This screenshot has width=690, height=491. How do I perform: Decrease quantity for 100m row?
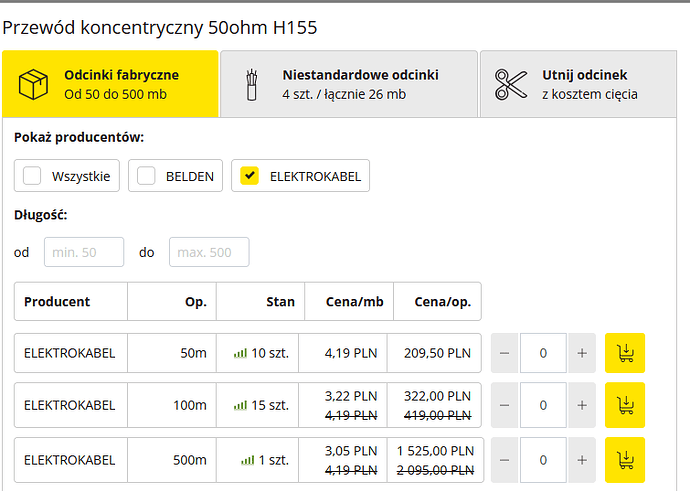pyautogui.click(x=505, y=405)
